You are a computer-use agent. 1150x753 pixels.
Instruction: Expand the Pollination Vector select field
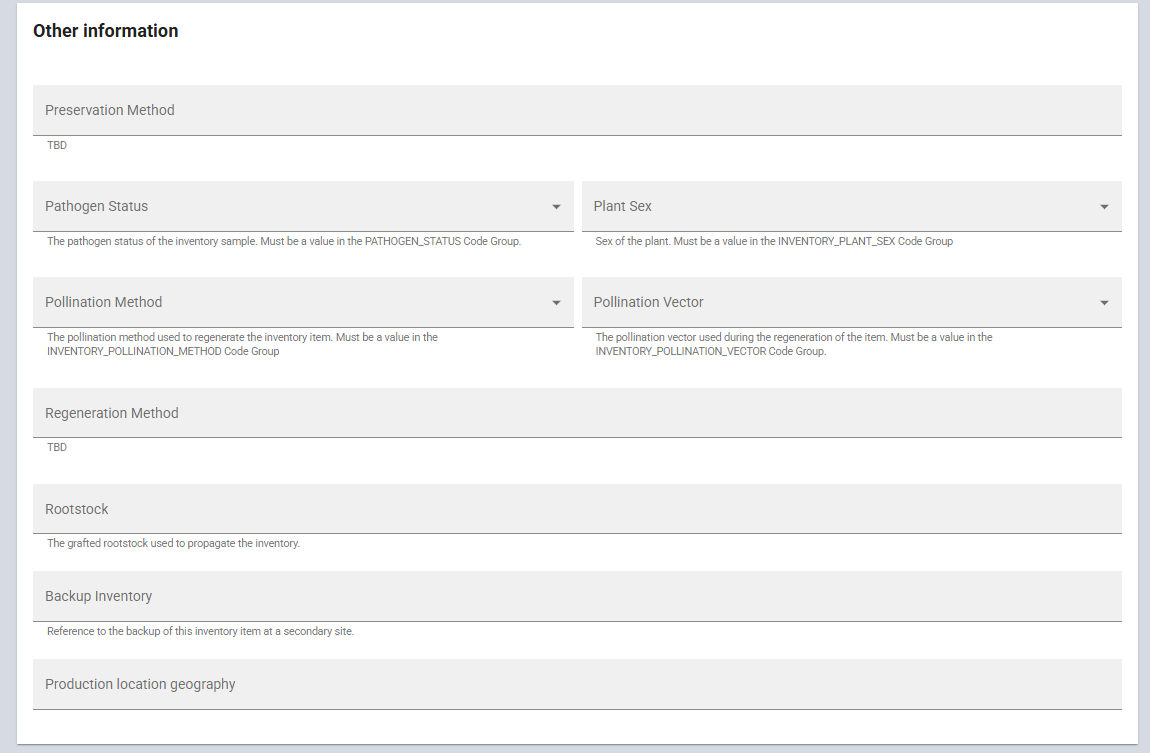pyautogui.click(x=840, y=302)
